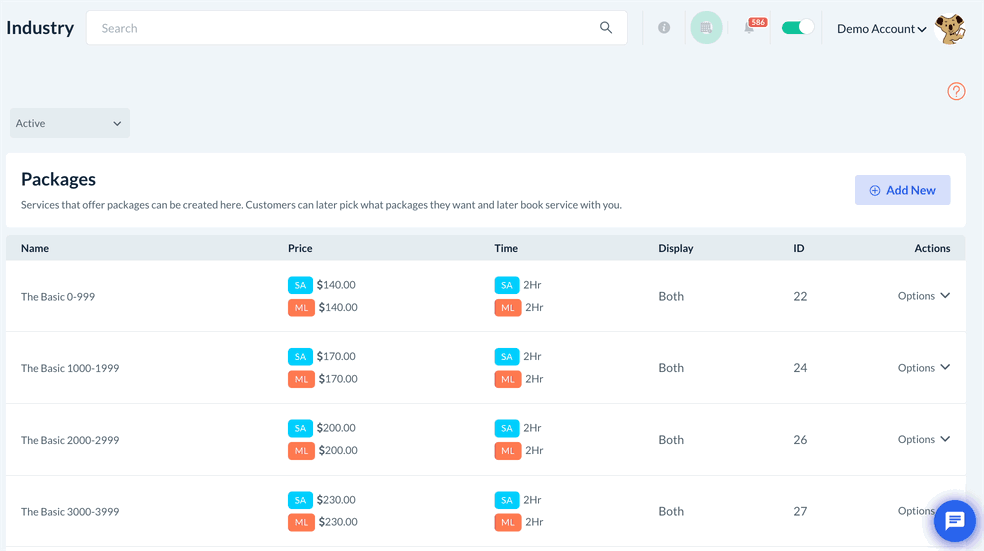Viewport: 984px width, 551px height.
Task: Open the Active status filter dropdown
Action: pyautogui.click(x=70, y=123)
